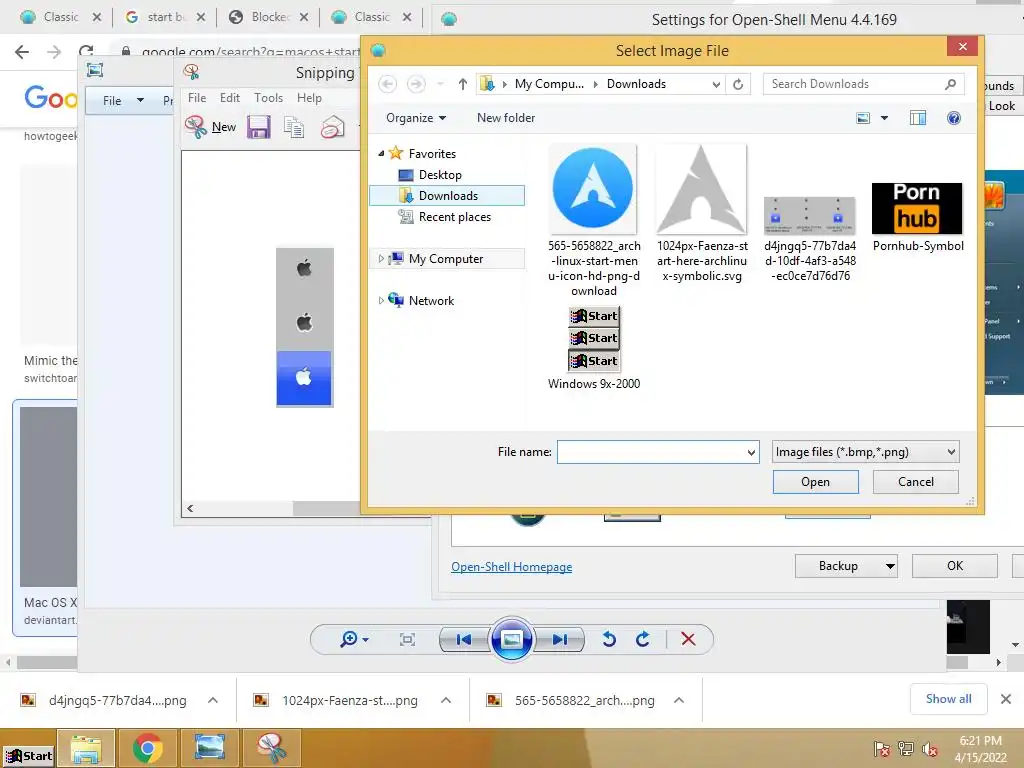Go up one folder level arrow
Screen dimensions: 1024x768
tap(462, 84)
